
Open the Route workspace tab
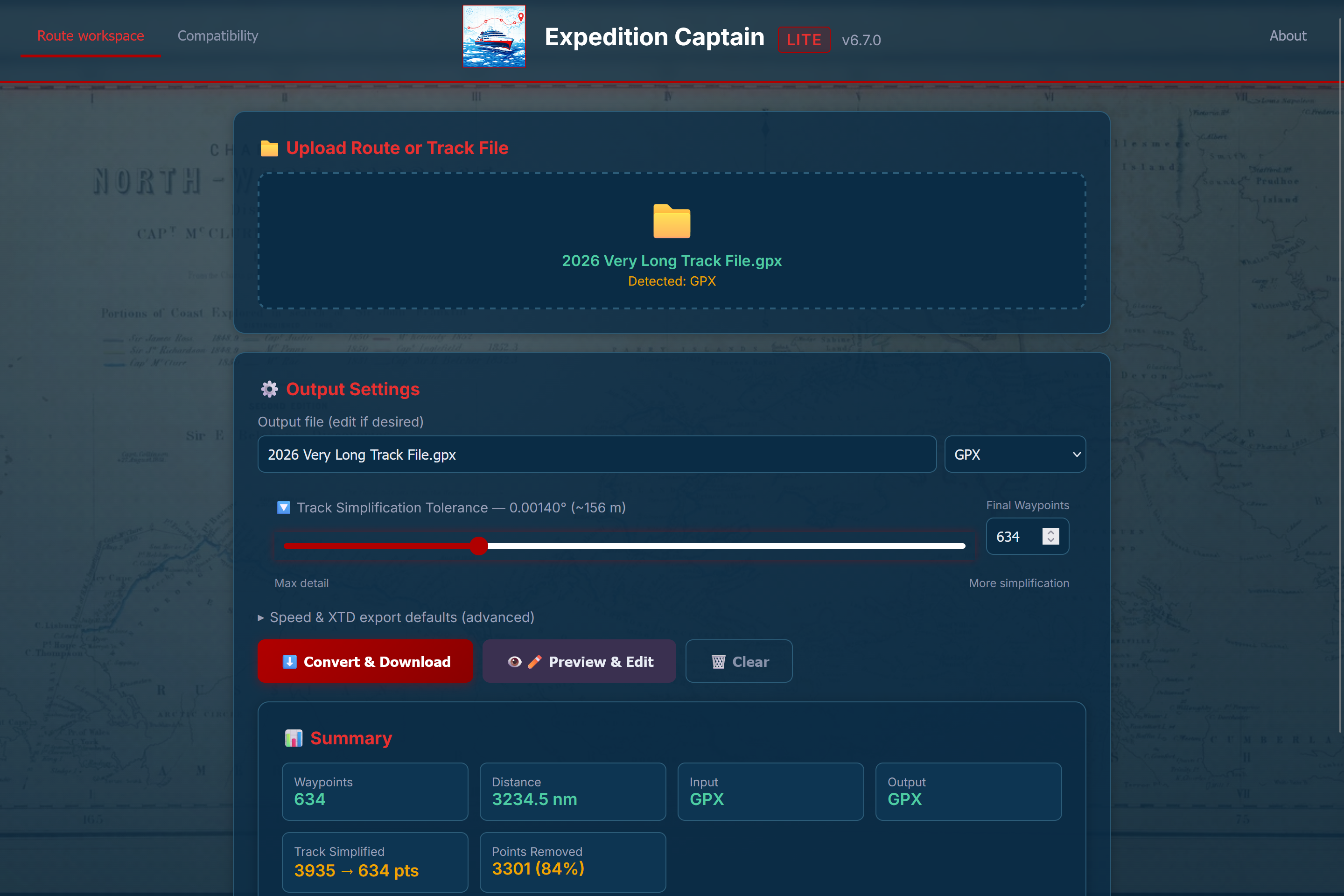[90, 36]
